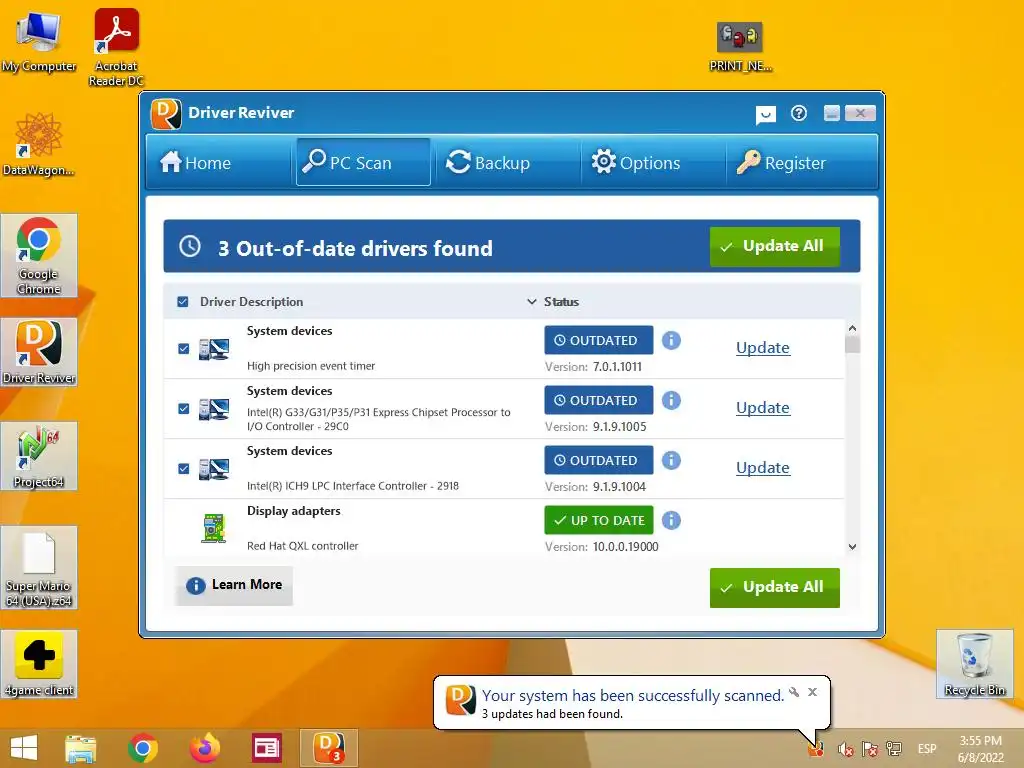Click the driver list scroll up arrow
Screen dimensions: 1024x768
(852, 328)
